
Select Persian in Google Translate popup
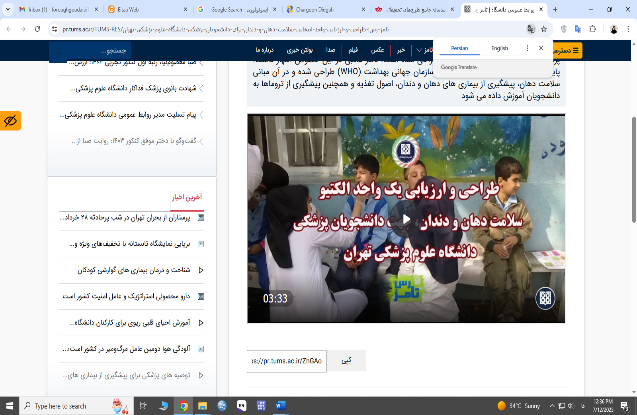(x=459, y=48)
